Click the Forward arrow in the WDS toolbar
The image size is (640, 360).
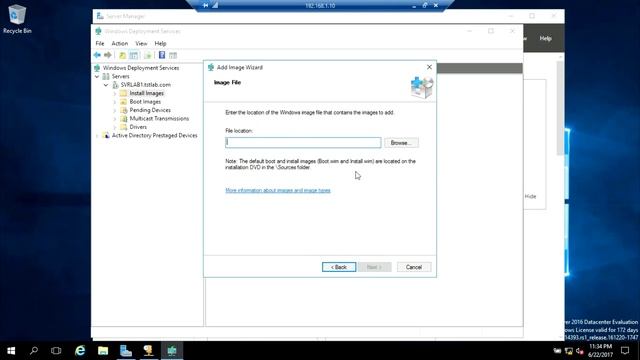108,55
